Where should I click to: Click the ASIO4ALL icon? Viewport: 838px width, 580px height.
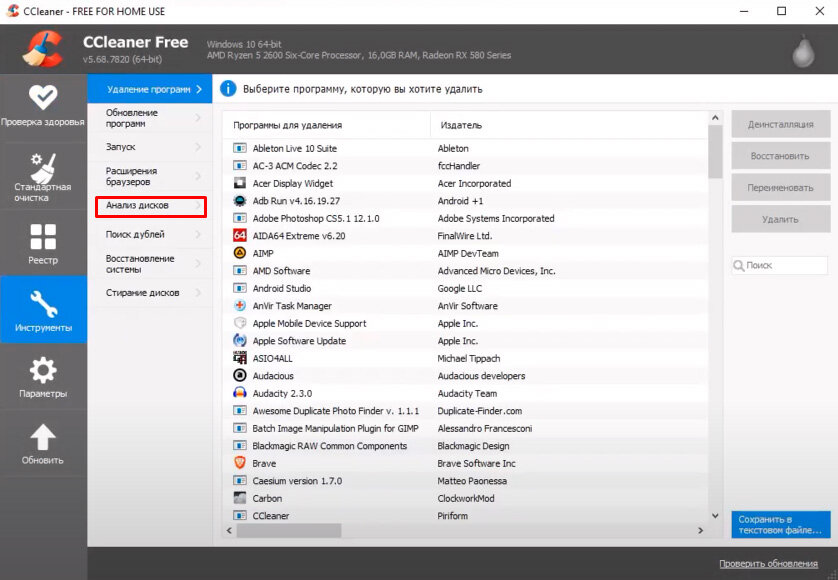[240, 358]
